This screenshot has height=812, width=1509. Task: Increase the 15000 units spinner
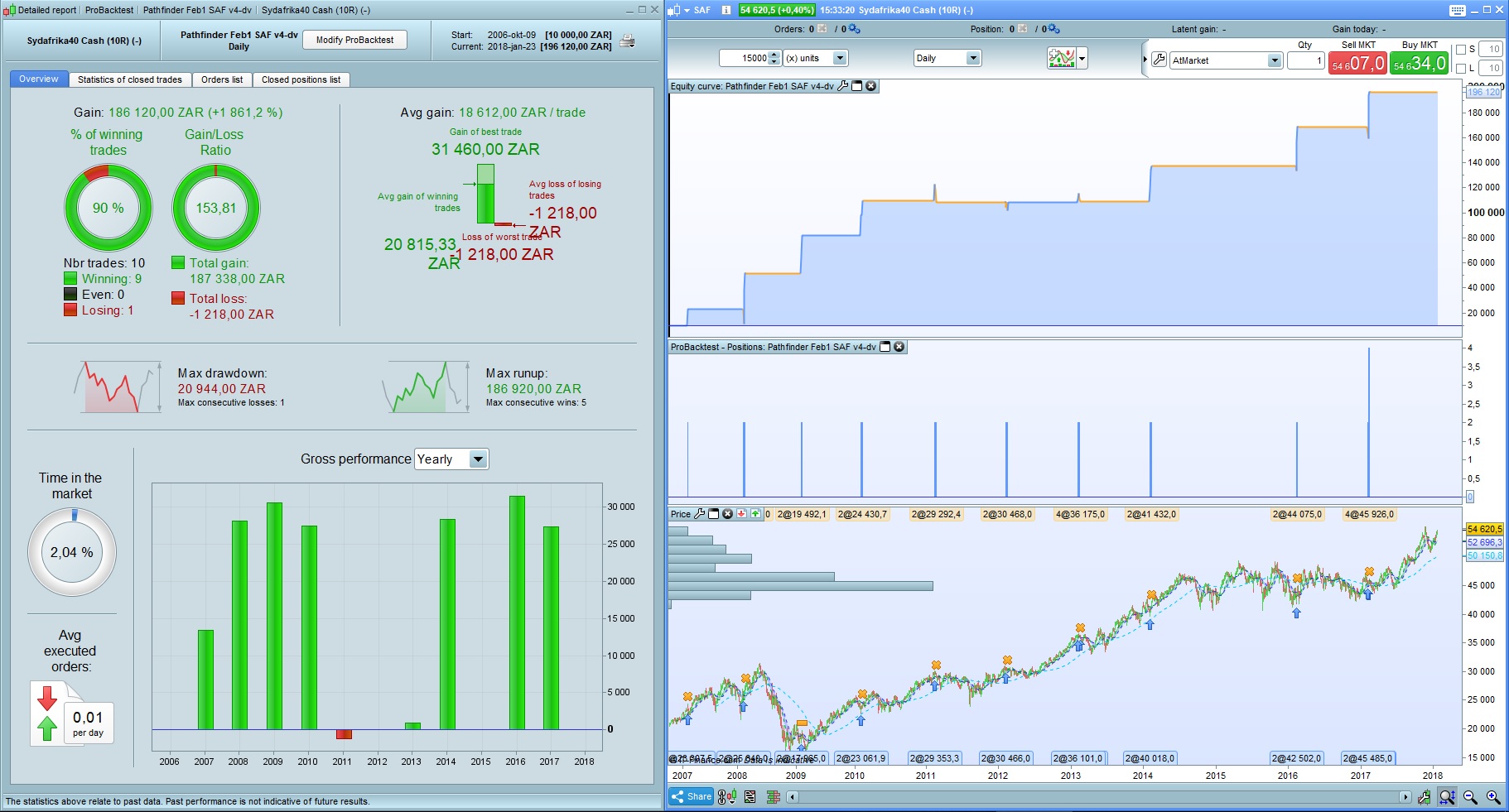(x=774, y=55)
